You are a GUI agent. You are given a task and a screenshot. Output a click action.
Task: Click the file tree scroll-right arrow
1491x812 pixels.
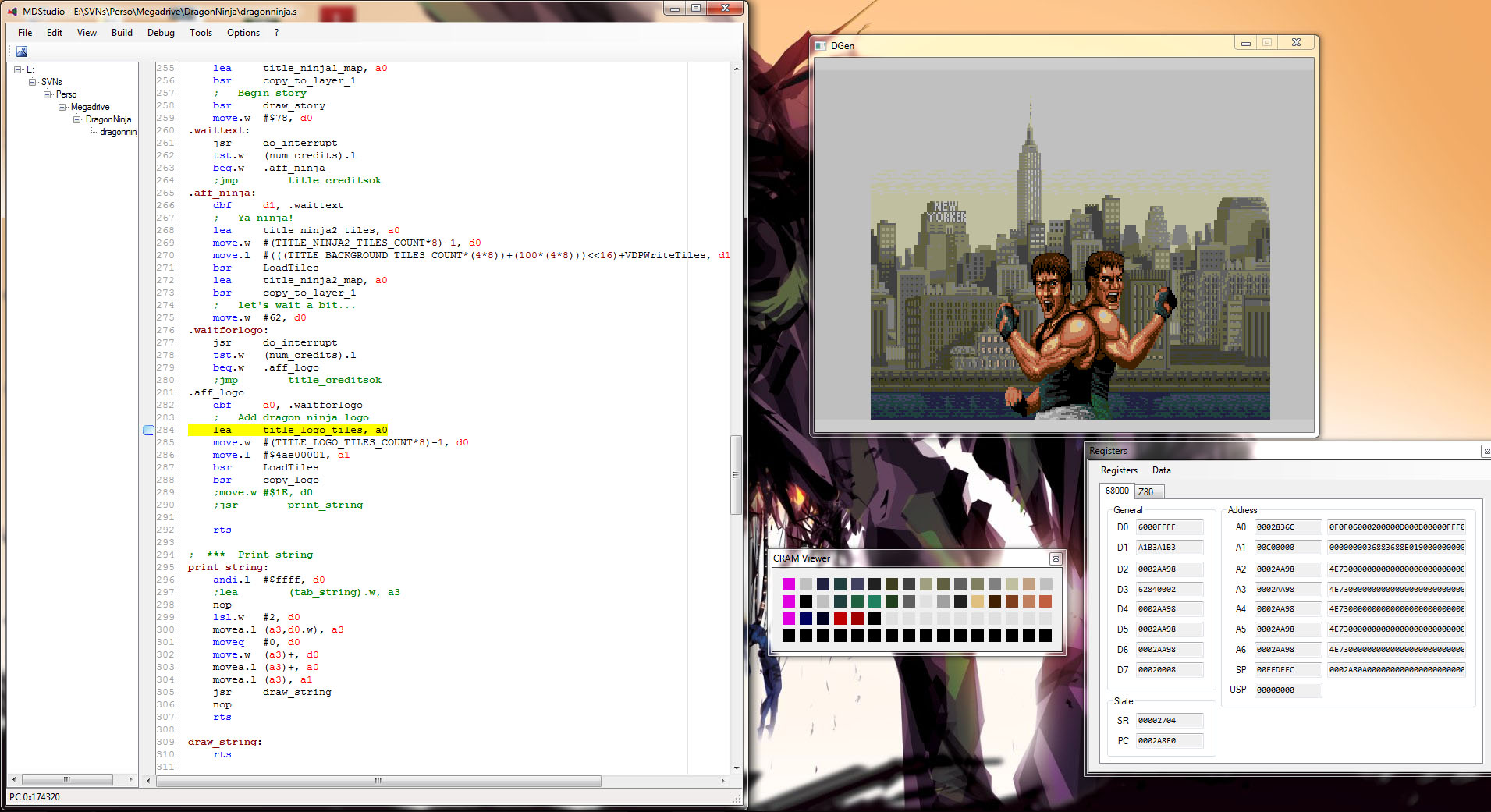130,779
